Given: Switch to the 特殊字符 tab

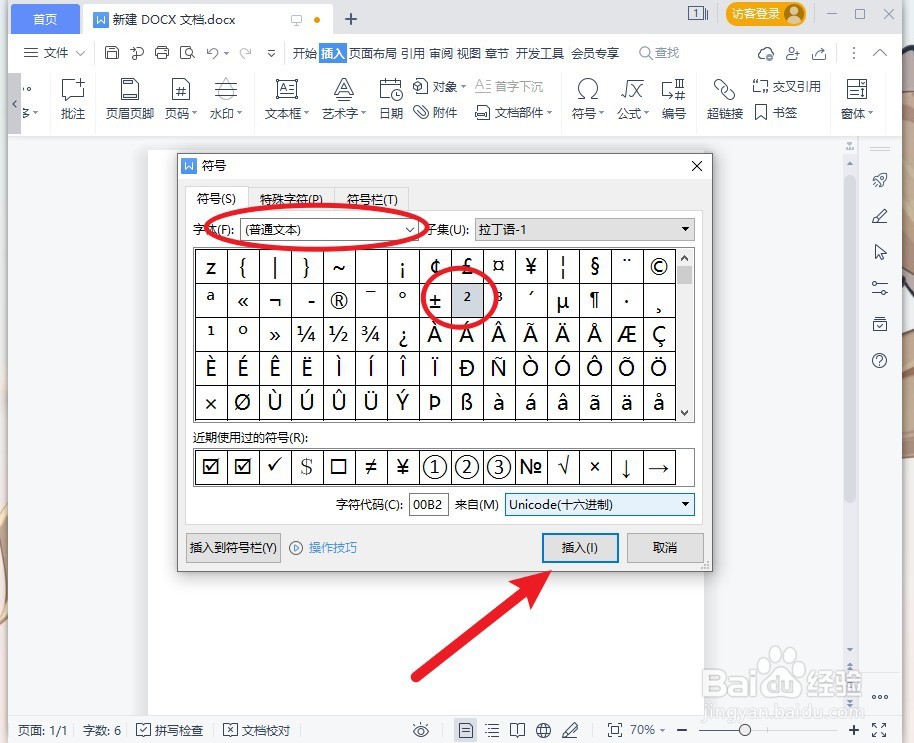Looking at the screenshot, I should click(290, 198).
